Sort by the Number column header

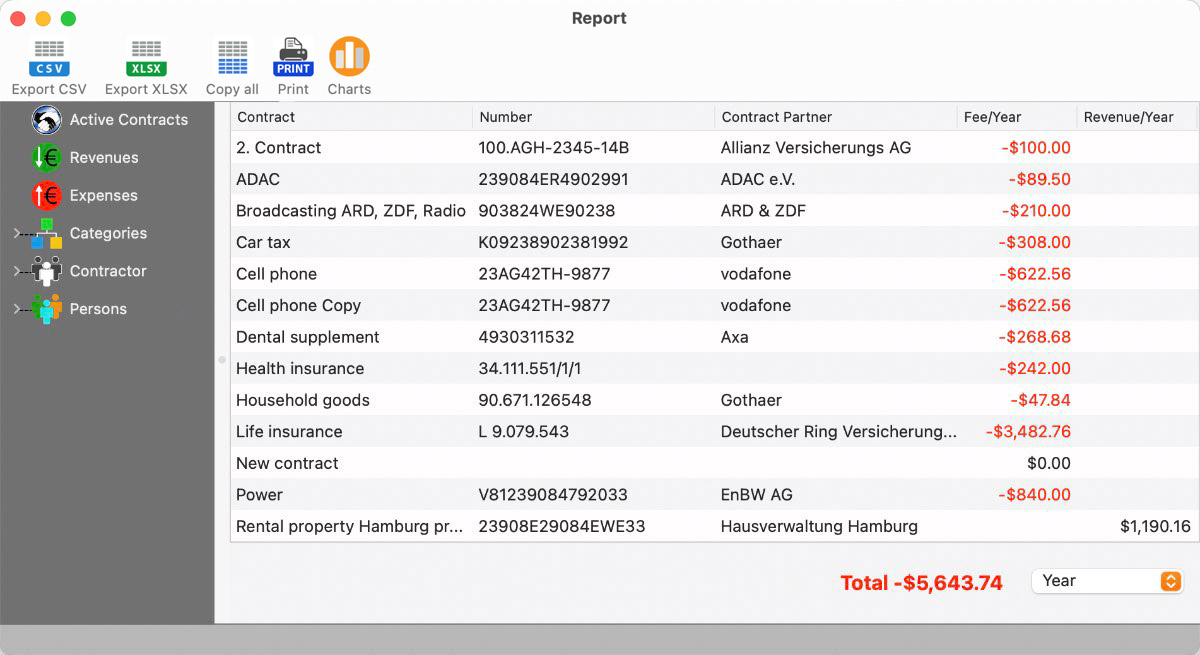[x=593, y=117]
